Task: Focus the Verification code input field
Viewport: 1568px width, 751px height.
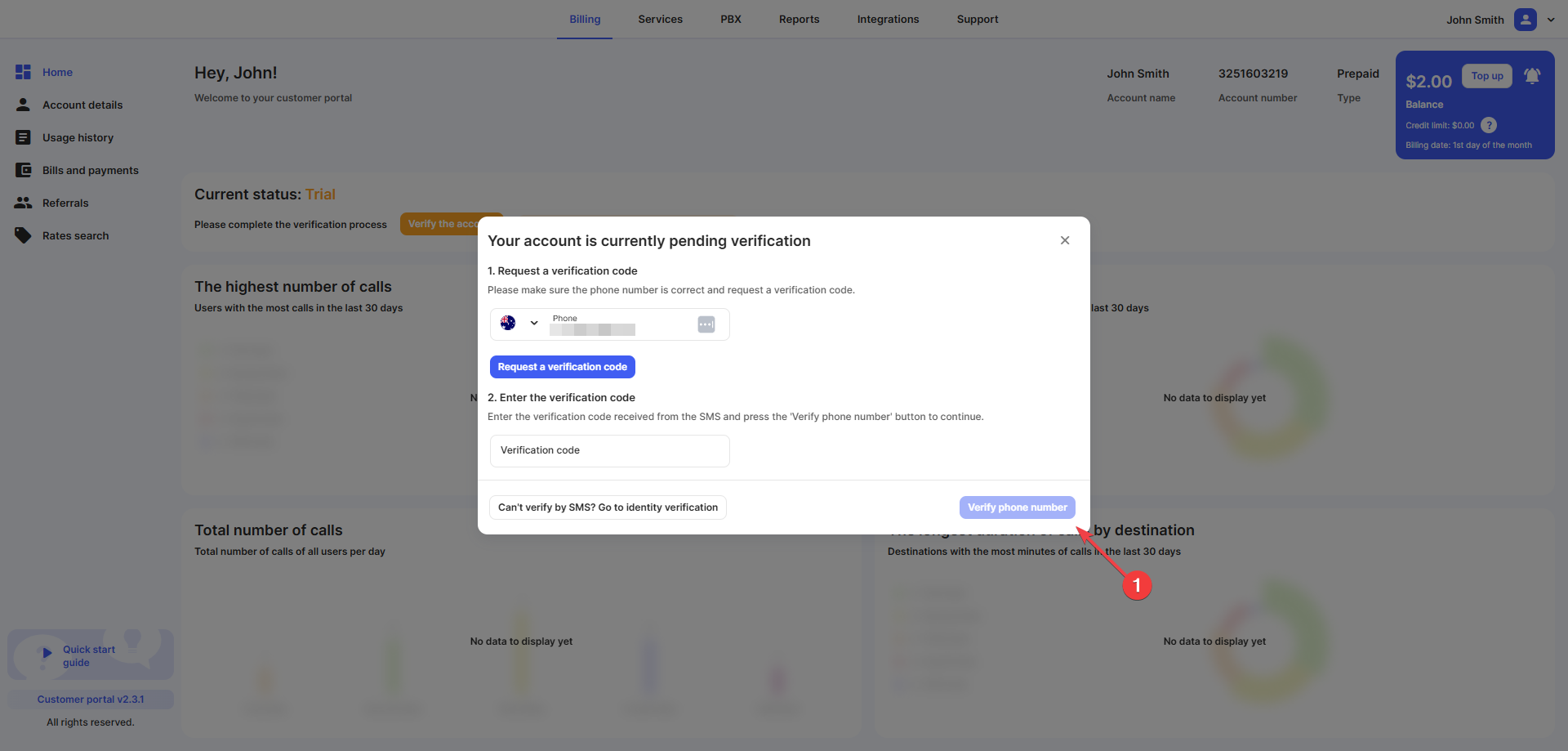Action: pyautogui.click(x=609, y=451)
